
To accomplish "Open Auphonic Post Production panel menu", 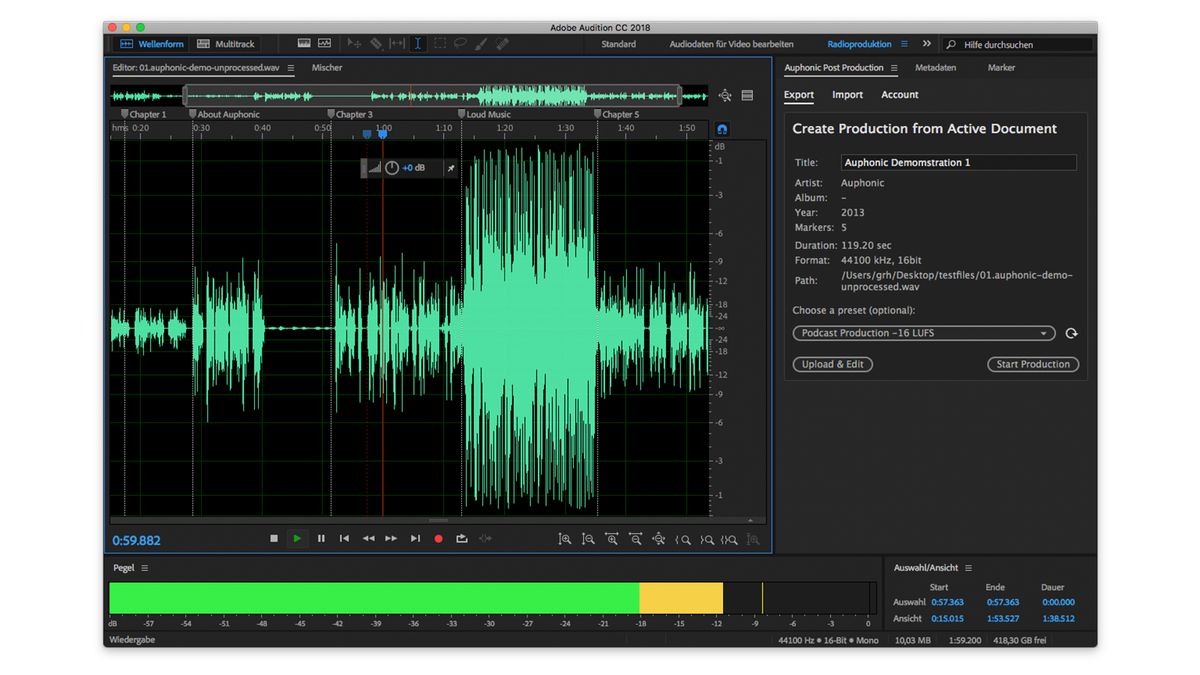I will (894, 68).
